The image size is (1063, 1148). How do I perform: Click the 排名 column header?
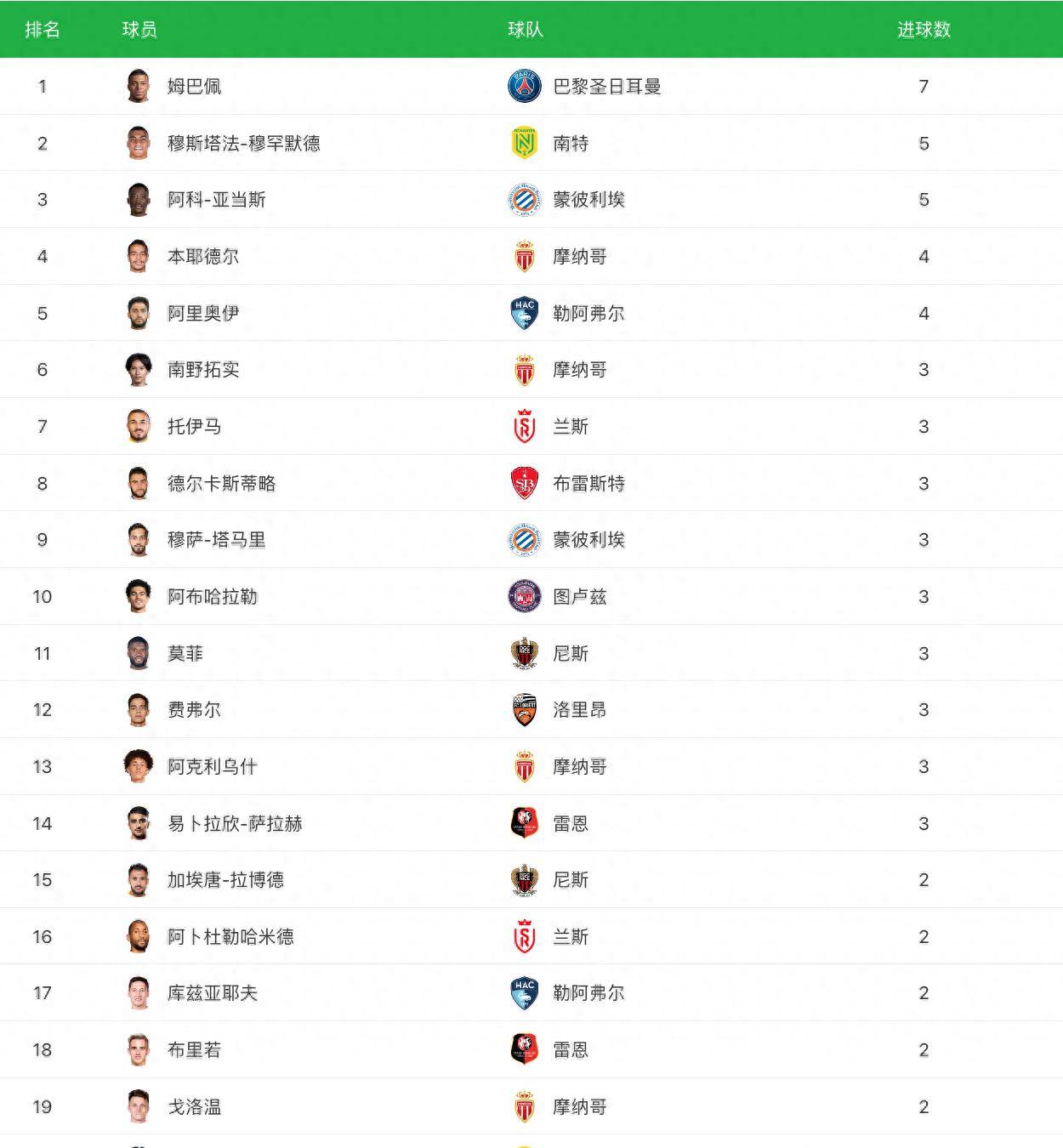tap(43, 30)
